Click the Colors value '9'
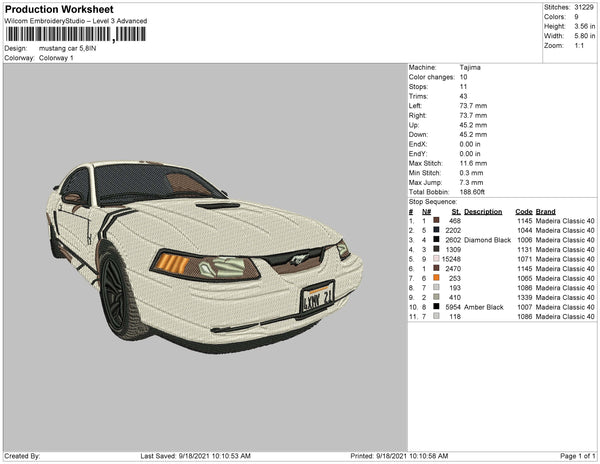600x464 pixels. point(576,17)
